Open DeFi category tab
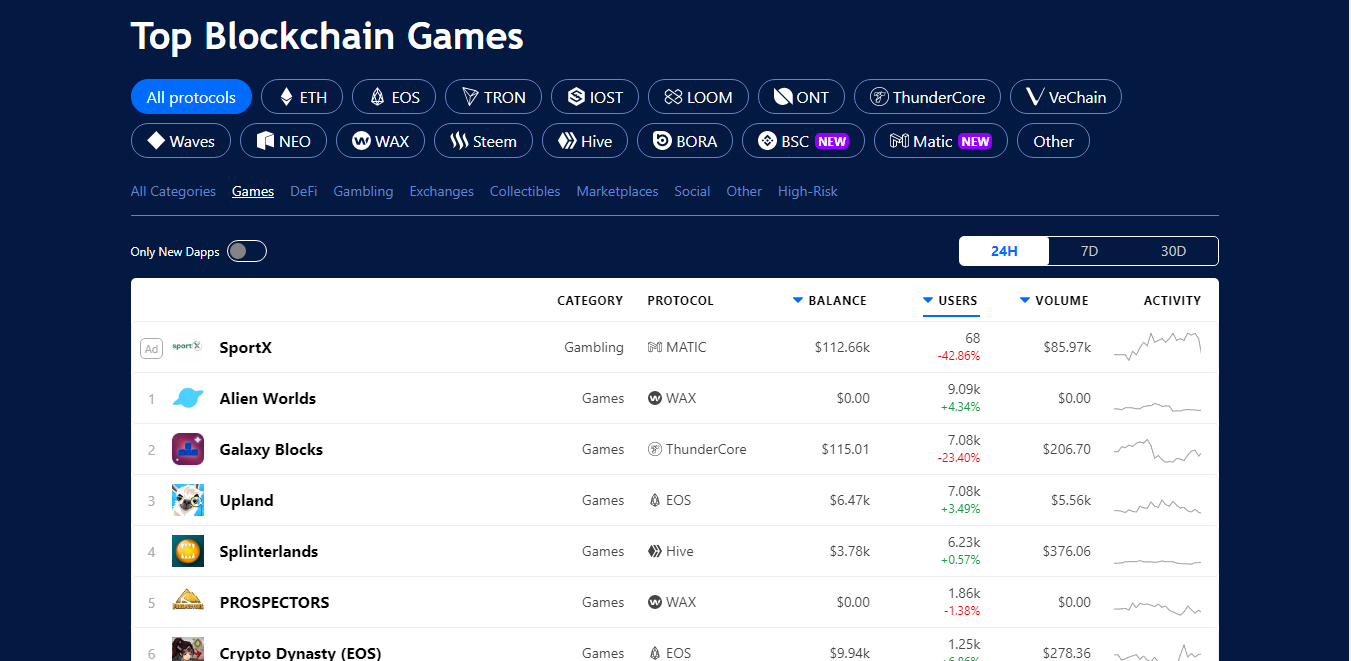 coord(304,191)
